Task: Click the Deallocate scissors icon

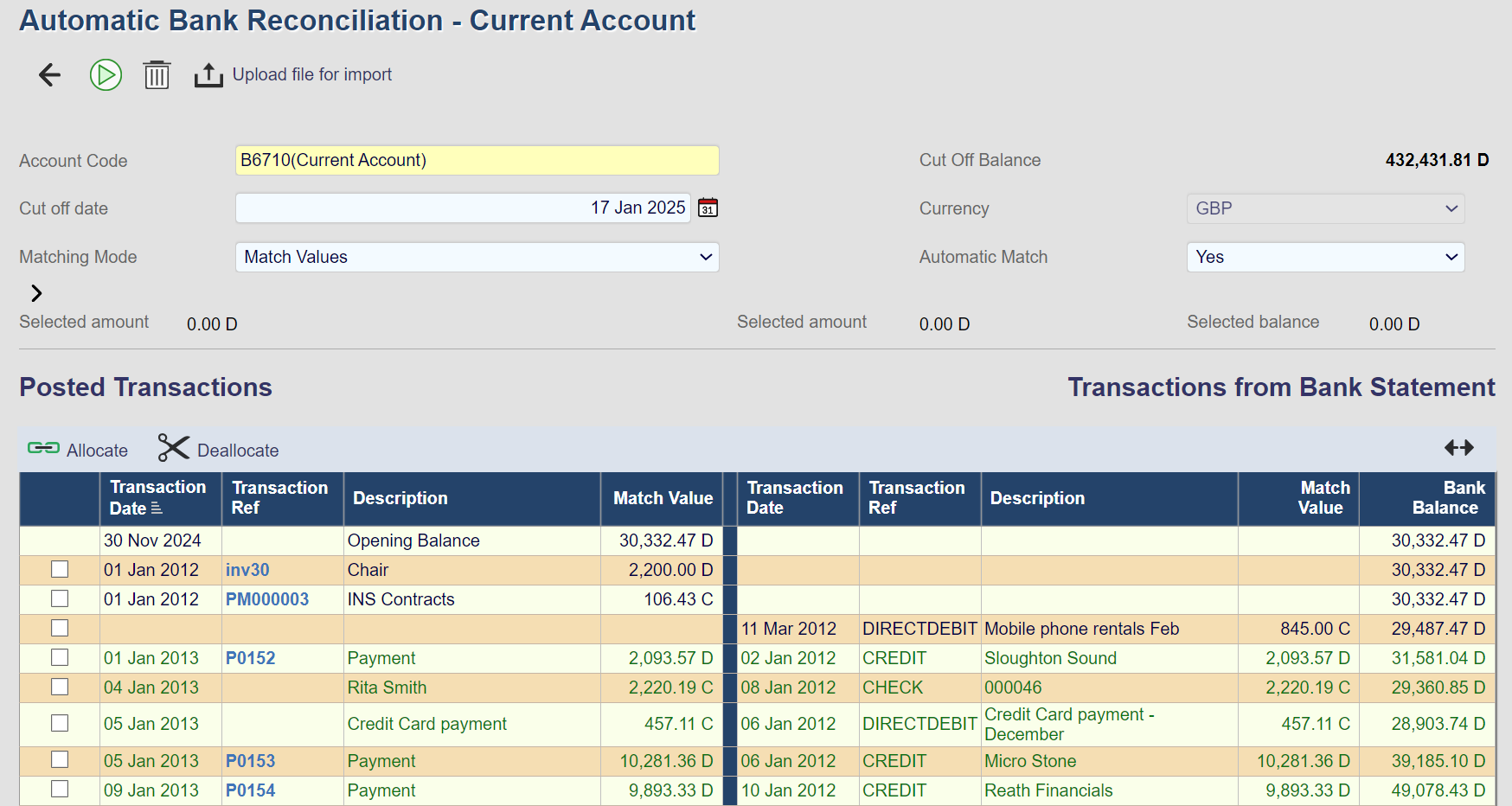Action: coord(173,448)
